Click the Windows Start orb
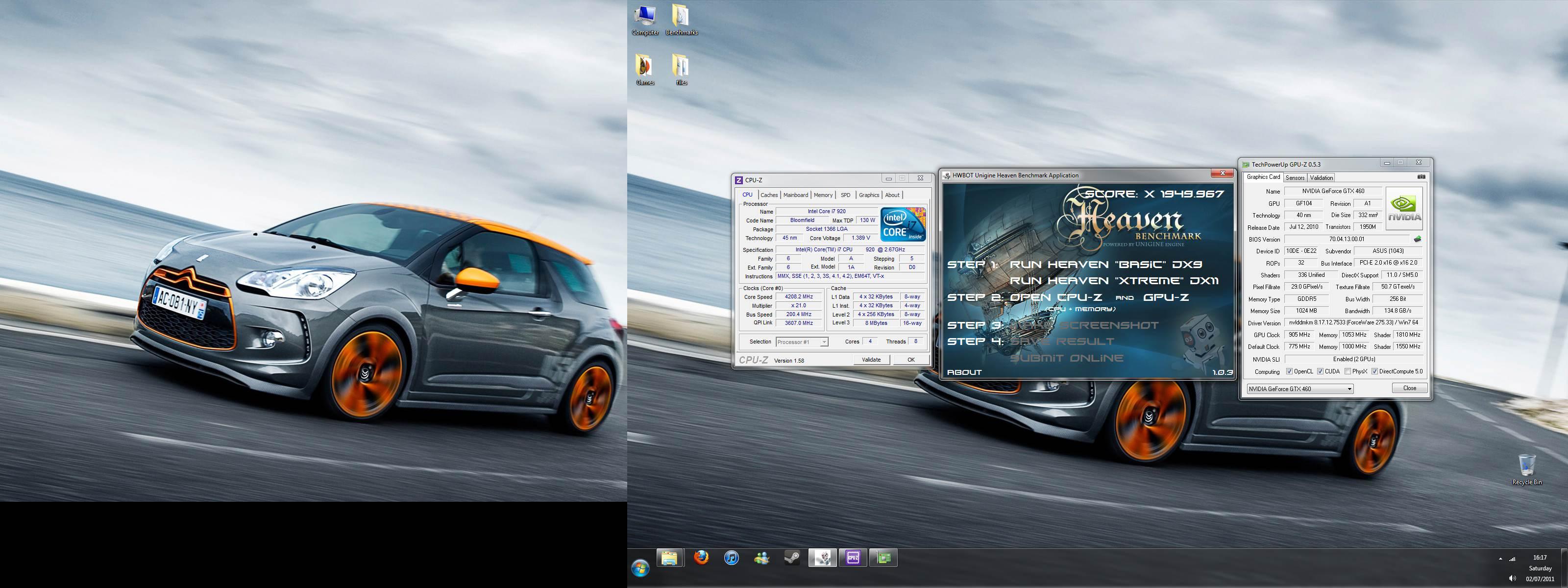Screen dimensions: 1568x588 click(640, 568)
